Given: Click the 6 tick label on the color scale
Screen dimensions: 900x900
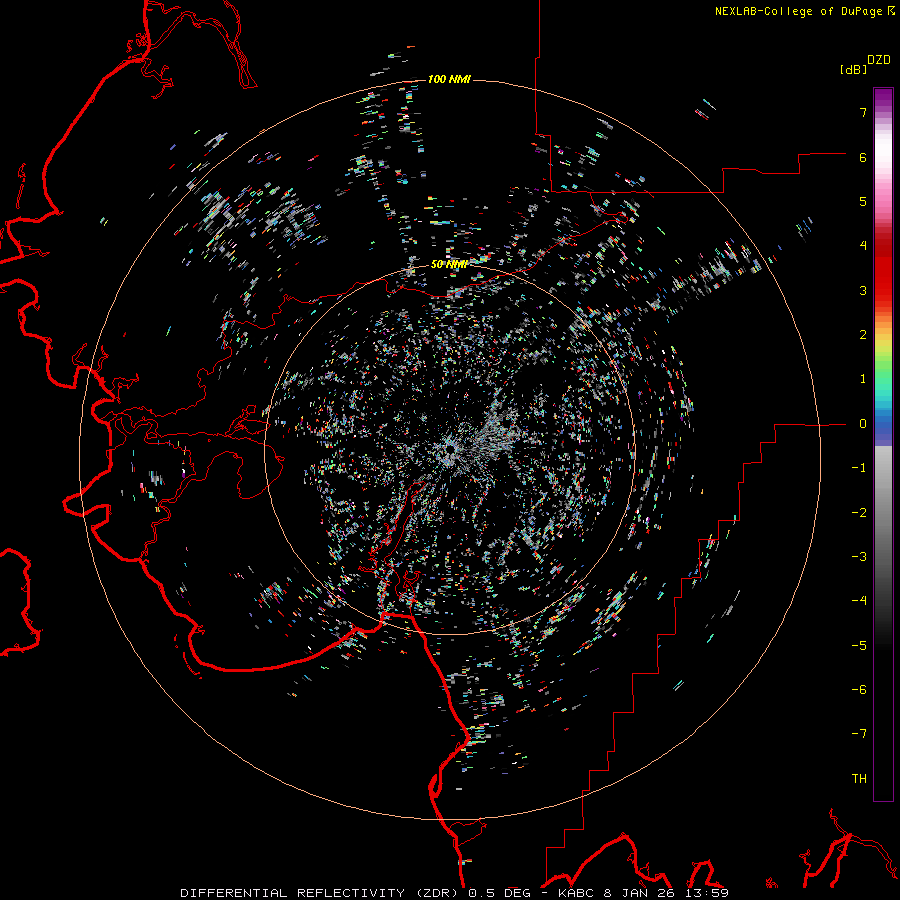Looking at the screenshot, I should (x=862, y=157).
